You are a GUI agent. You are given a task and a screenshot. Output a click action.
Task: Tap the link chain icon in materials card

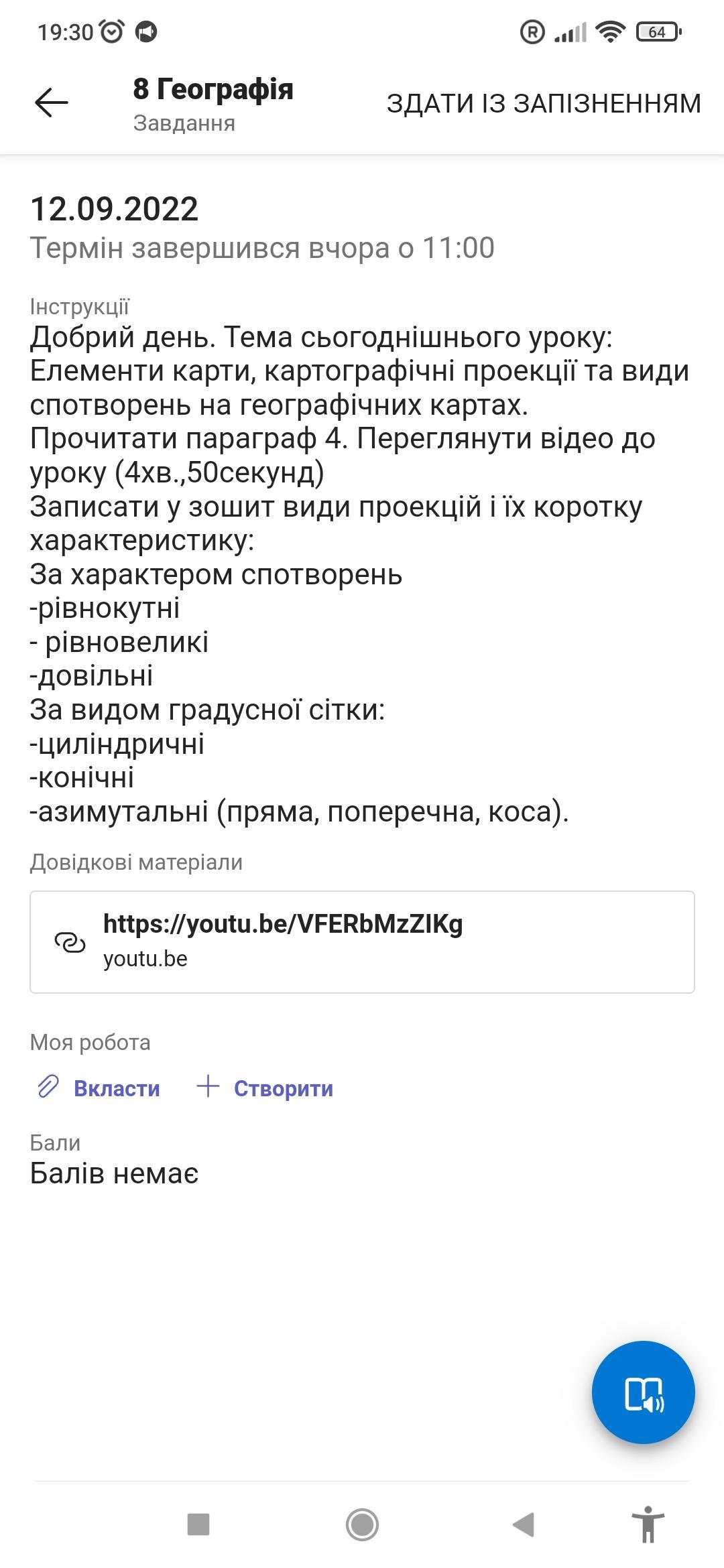[x=70, y=941]
